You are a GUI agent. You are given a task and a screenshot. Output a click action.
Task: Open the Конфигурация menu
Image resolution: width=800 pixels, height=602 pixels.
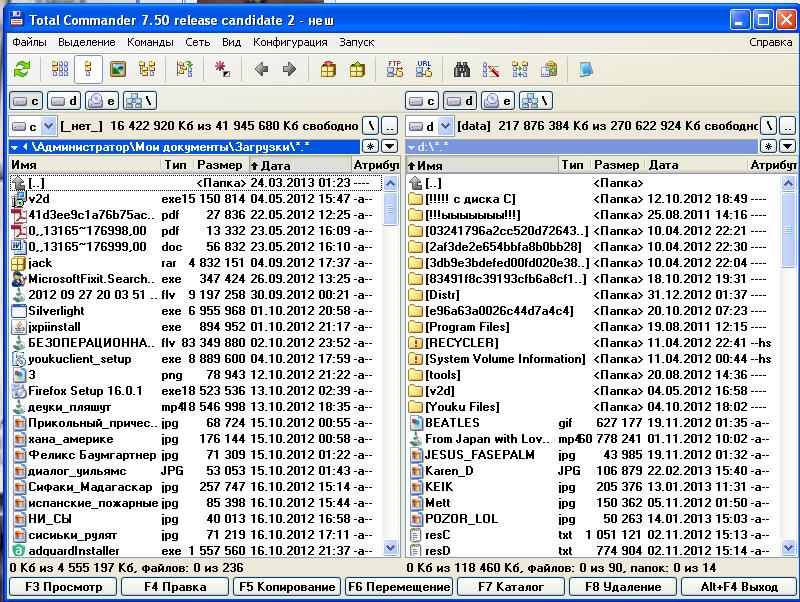click(290, 42)
